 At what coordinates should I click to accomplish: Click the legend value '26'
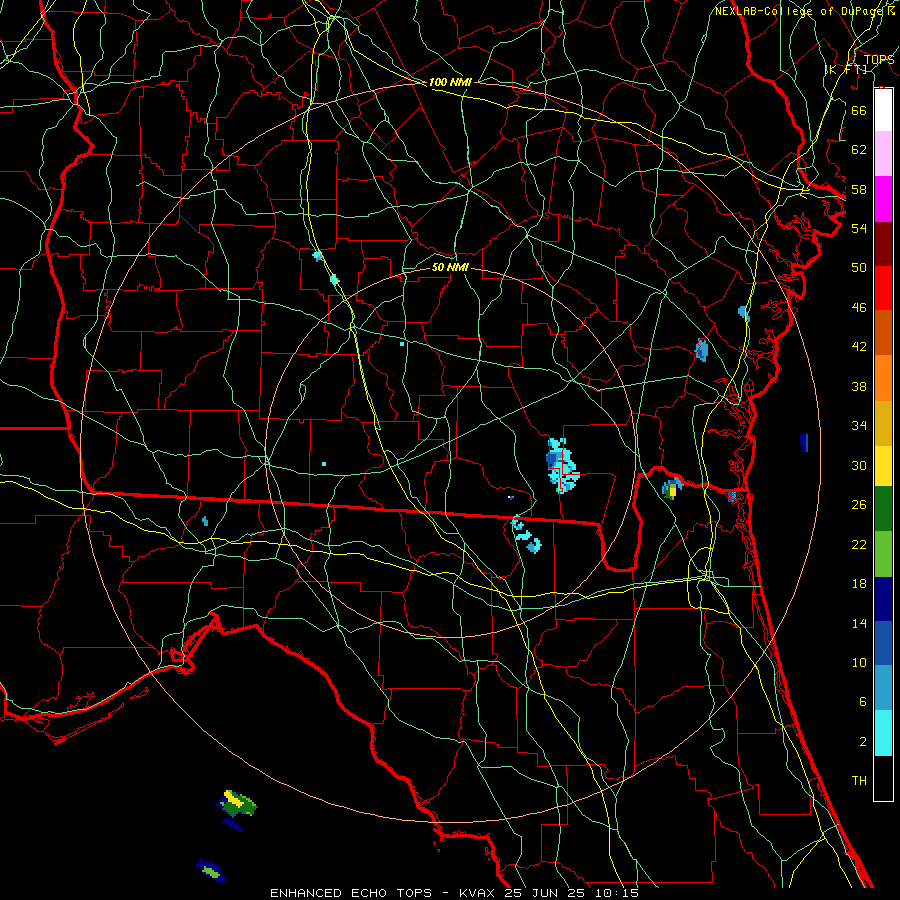click(x=859, y=505)
